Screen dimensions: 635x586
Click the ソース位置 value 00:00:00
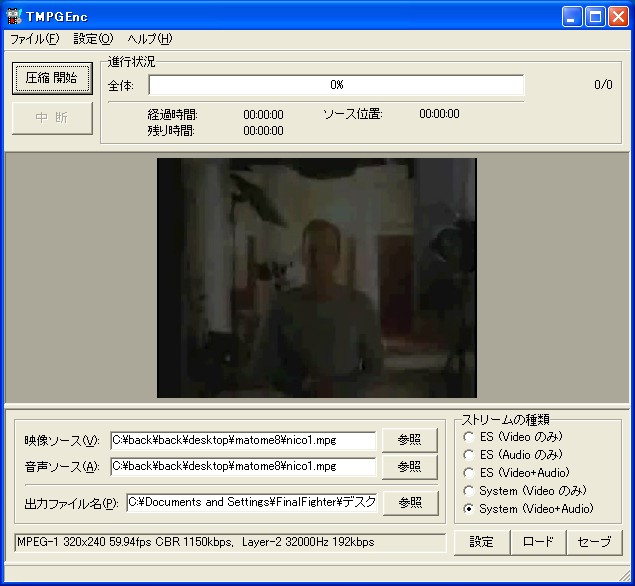(439, 114)
